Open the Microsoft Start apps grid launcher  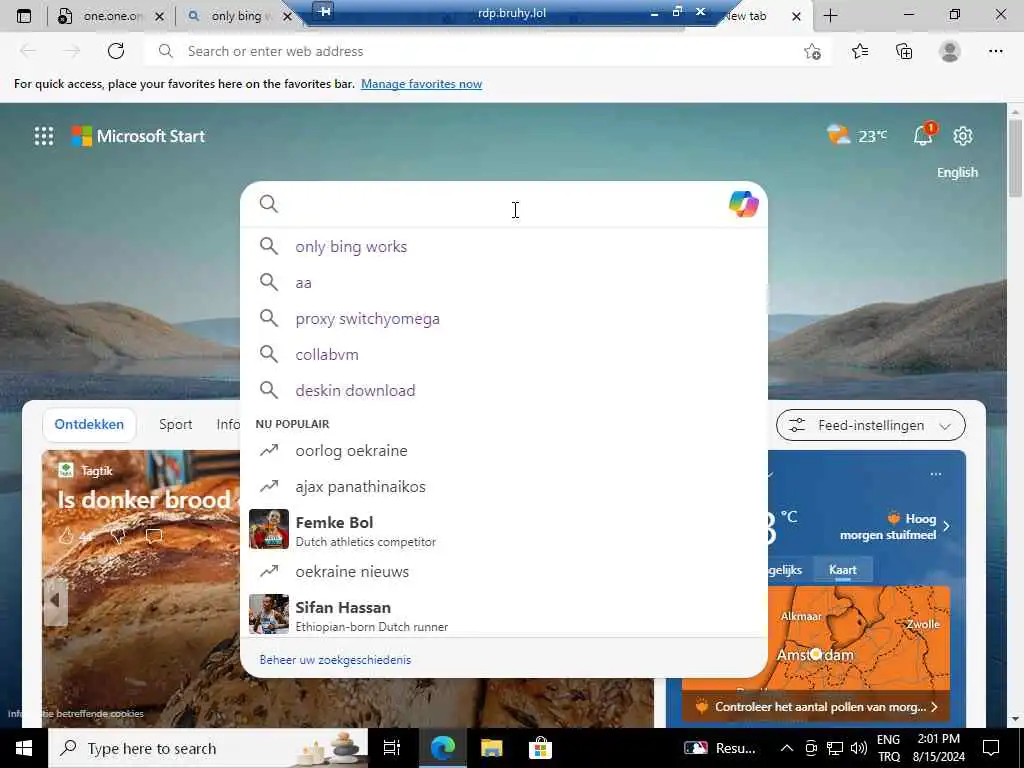(44, 136)
